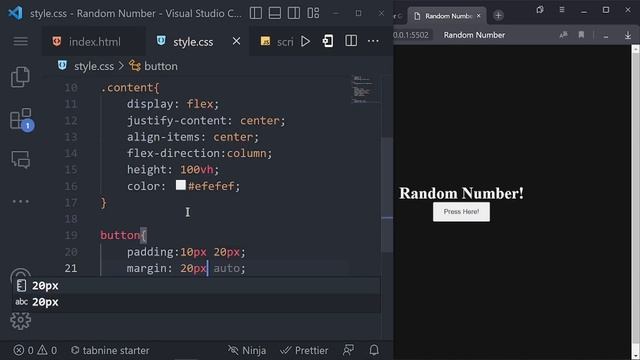Open a new browser tab with plus
The image size is (640, 360).
click(498, 16)
